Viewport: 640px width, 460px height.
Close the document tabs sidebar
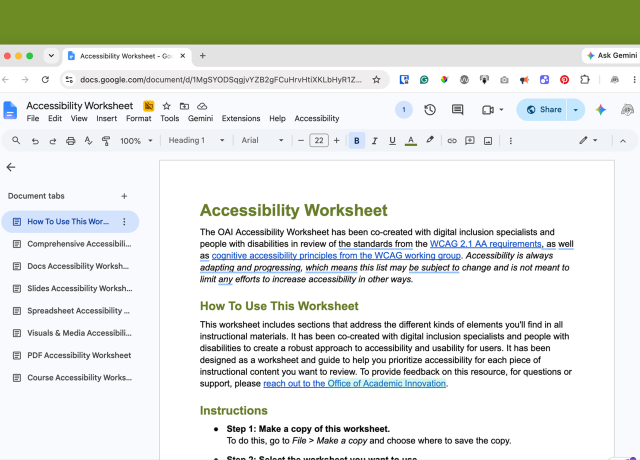[x=11, y=167]
